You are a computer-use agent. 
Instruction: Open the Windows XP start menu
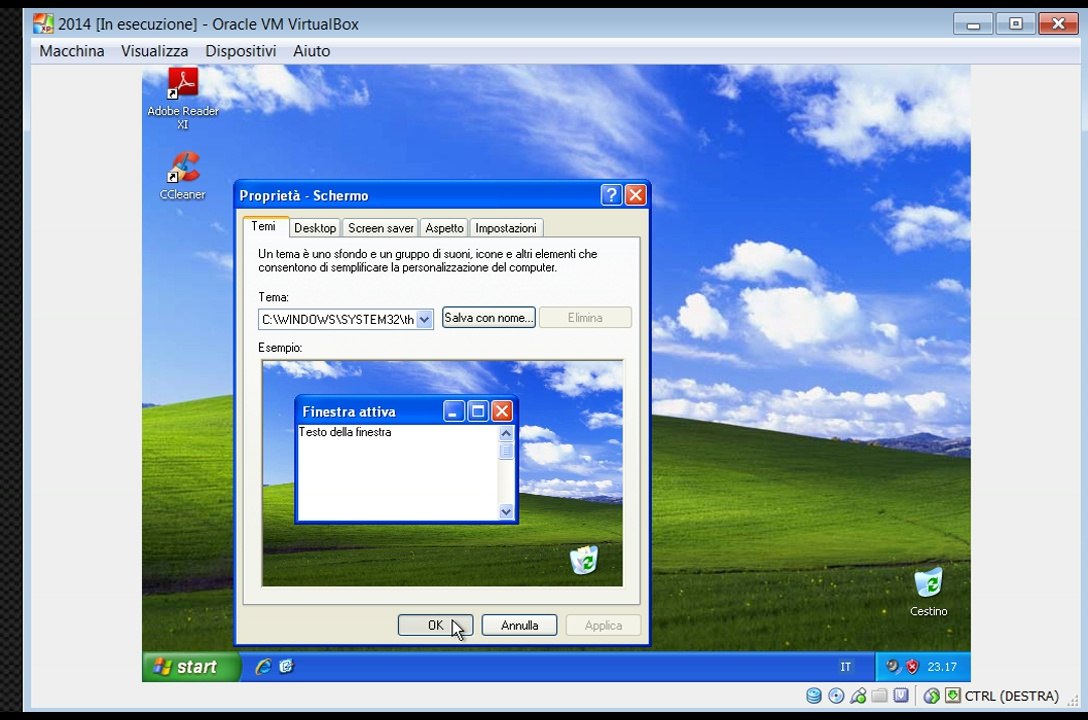coord(191,667)
